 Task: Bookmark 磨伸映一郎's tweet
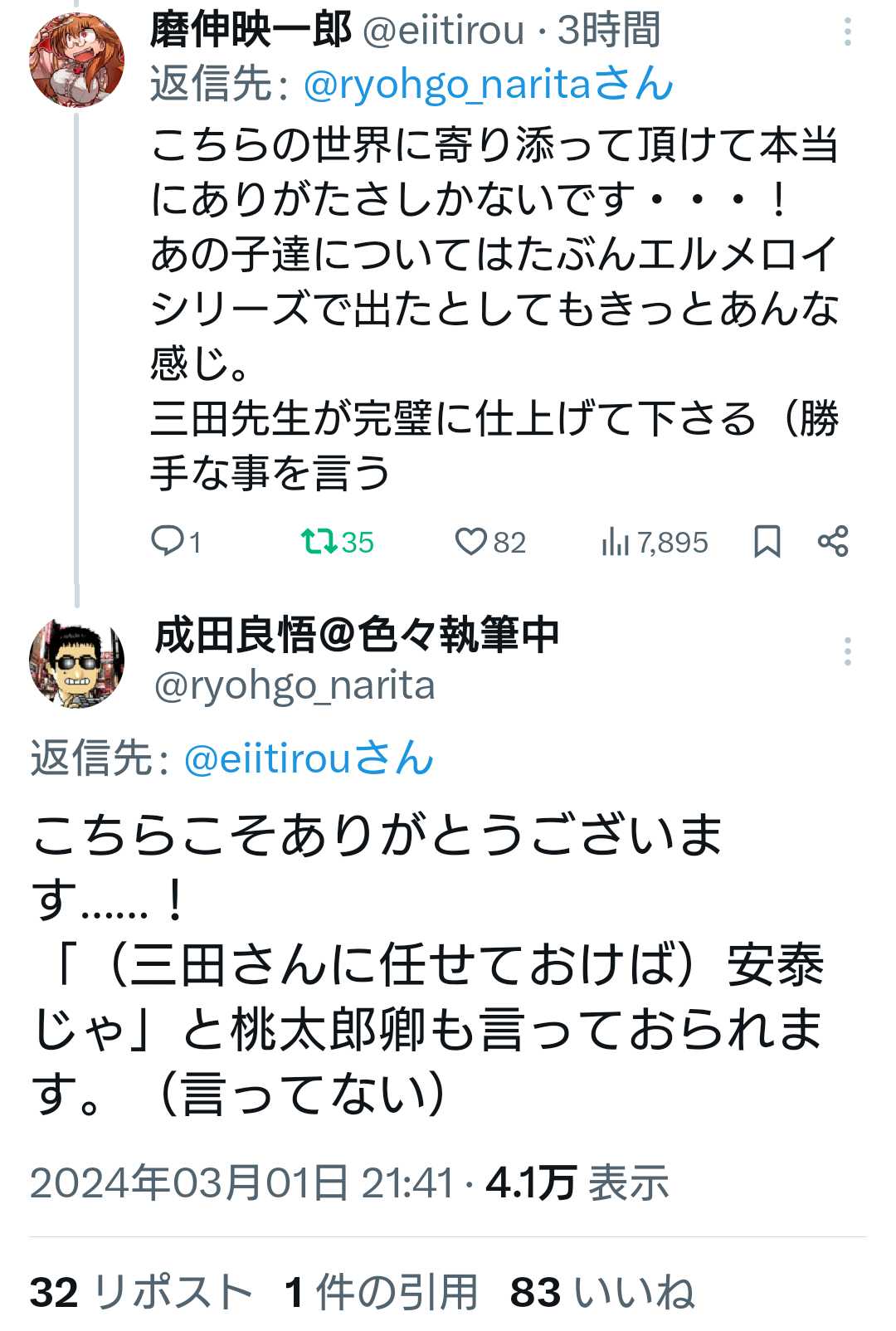point(767,542)
